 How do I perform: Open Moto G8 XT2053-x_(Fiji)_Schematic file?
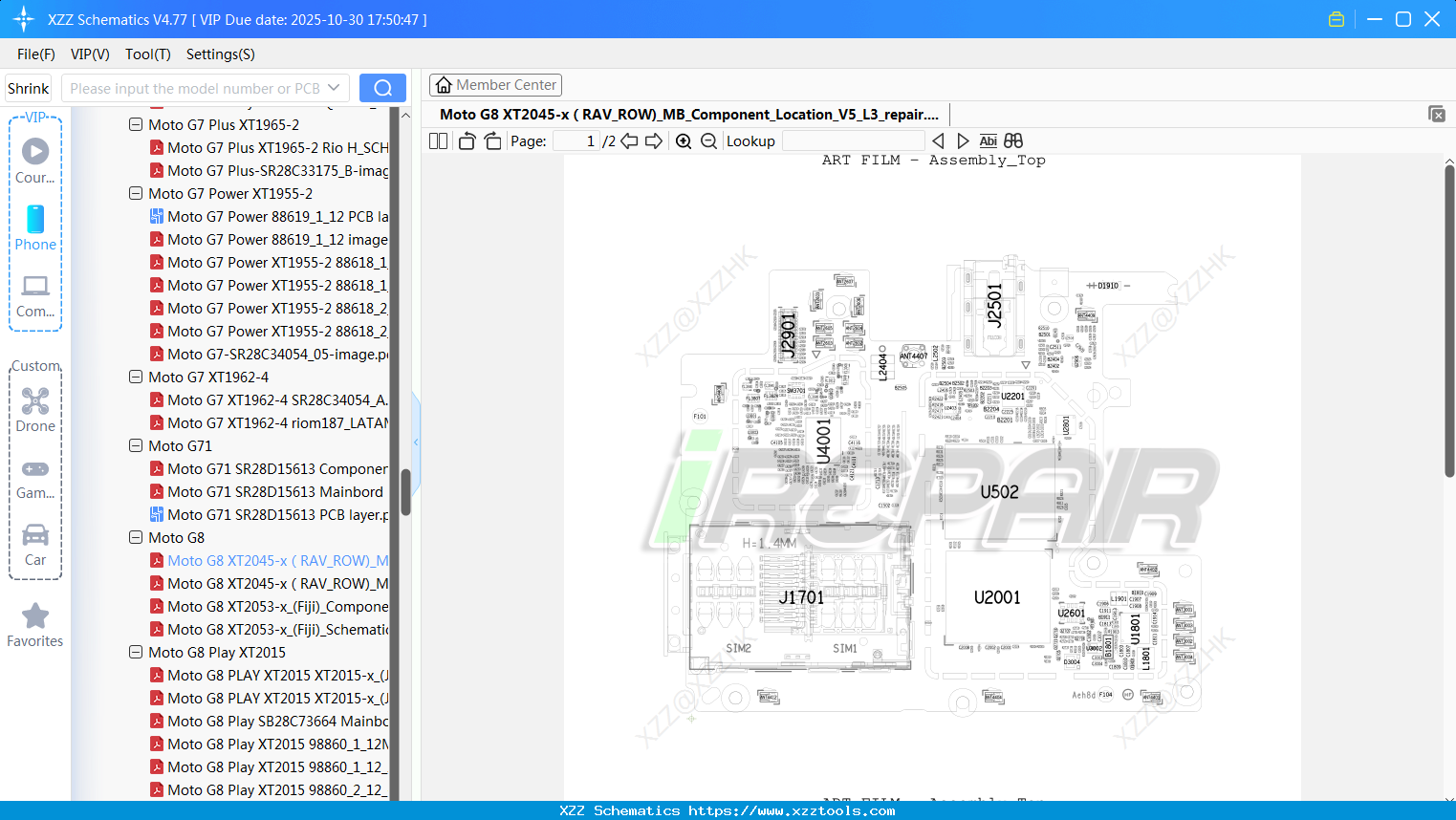[270, 629]
